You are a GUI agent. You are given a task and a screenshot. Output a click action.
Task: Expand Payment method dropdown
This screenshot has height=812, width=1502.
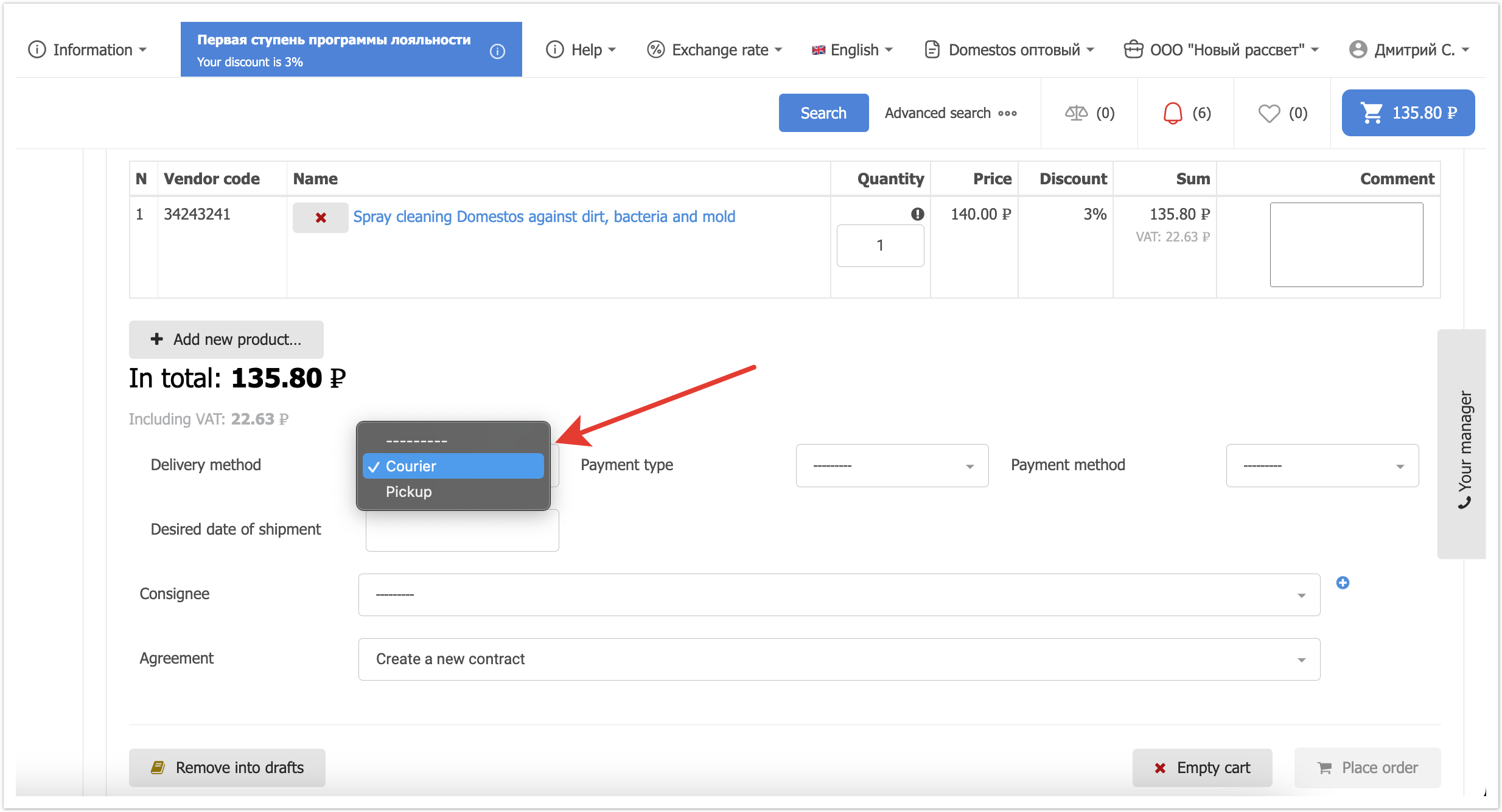point(1322,466)
